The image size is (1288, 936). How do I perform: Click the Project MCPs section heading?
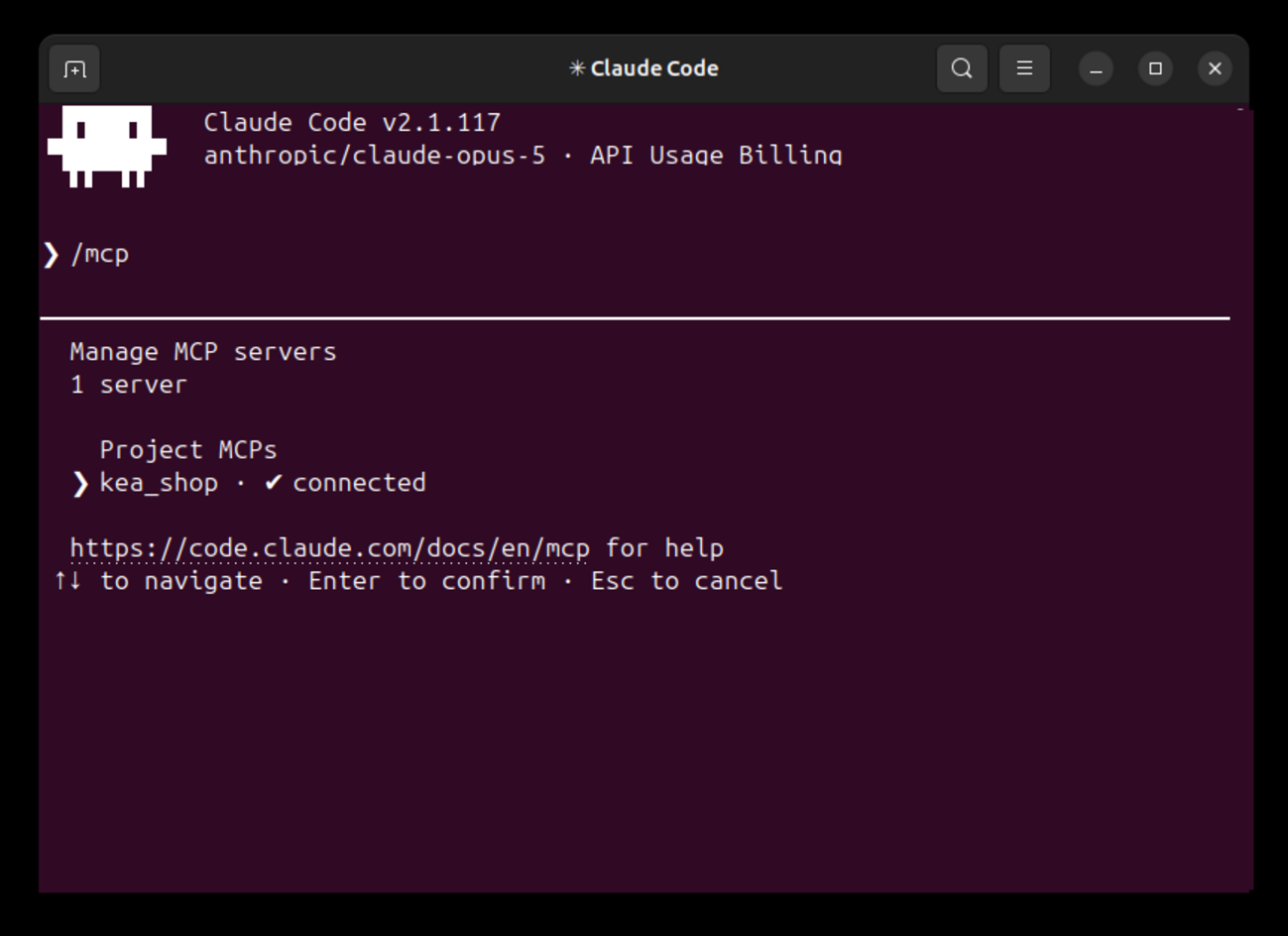(x=188, y=449)
